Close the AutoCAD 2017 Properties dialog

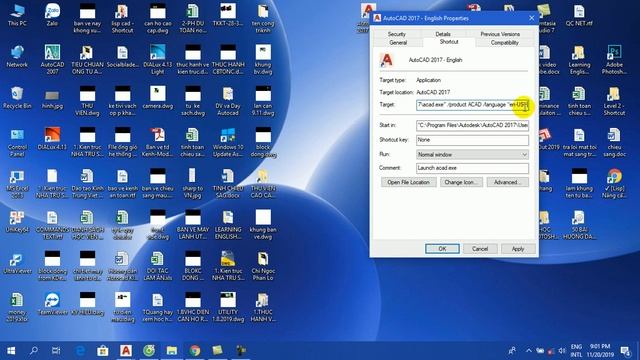tap(531, 18)
